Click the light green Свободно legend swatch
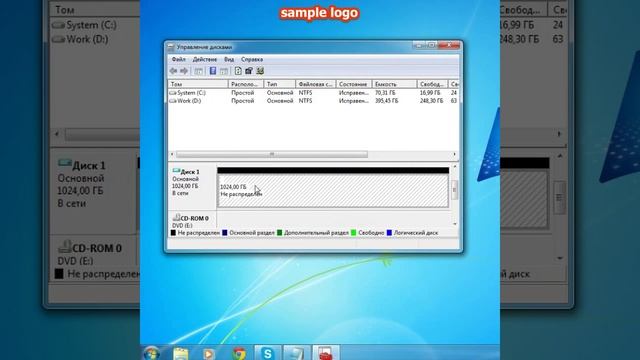The width and height of the screenshot is (640, 360). 353,233
